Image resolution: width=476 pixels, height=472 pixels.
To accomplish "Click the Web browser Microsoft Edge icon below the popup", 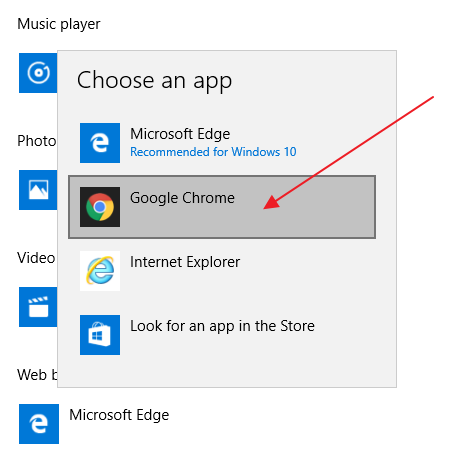I will tap(39, 424).
